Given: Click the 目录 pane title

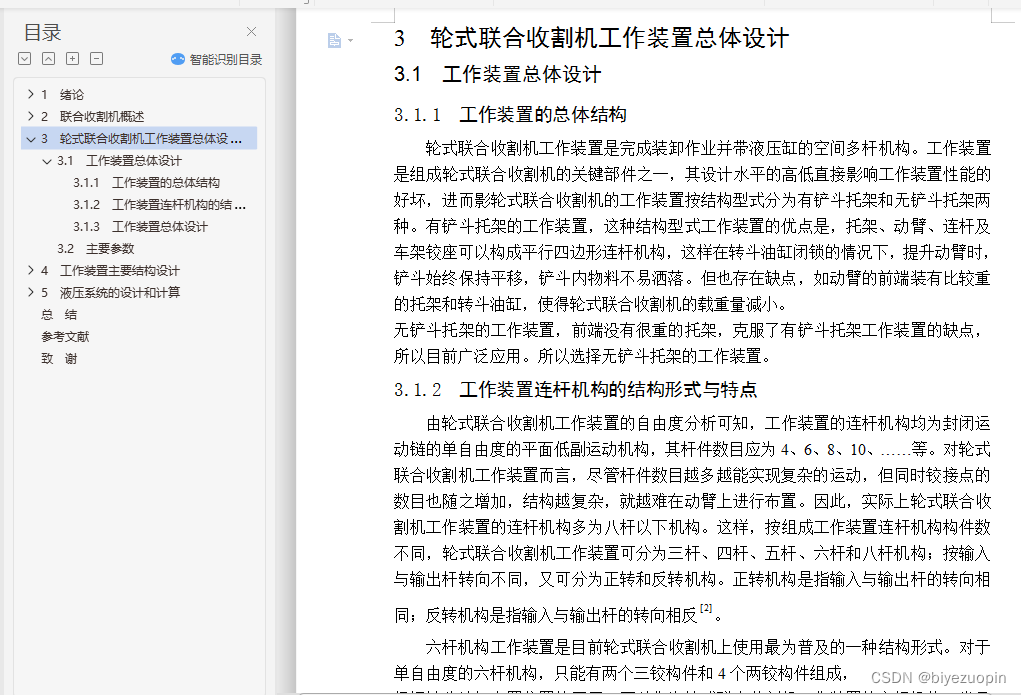Looking at the screenshot, I should click(x=42, y=32).
